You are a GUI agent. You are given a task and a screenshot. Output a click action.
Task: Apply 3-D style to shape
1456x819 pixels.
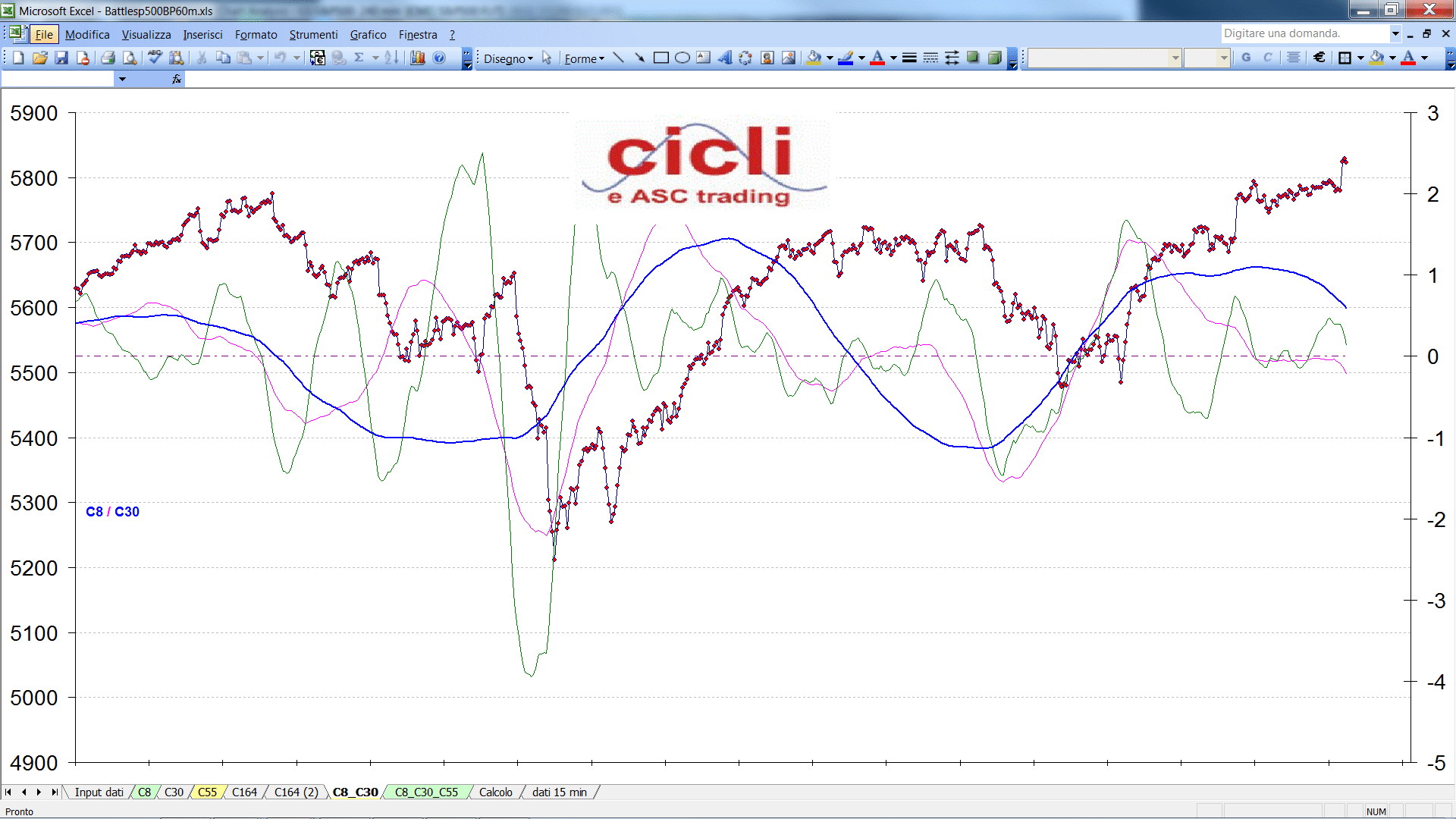[994, 58]
